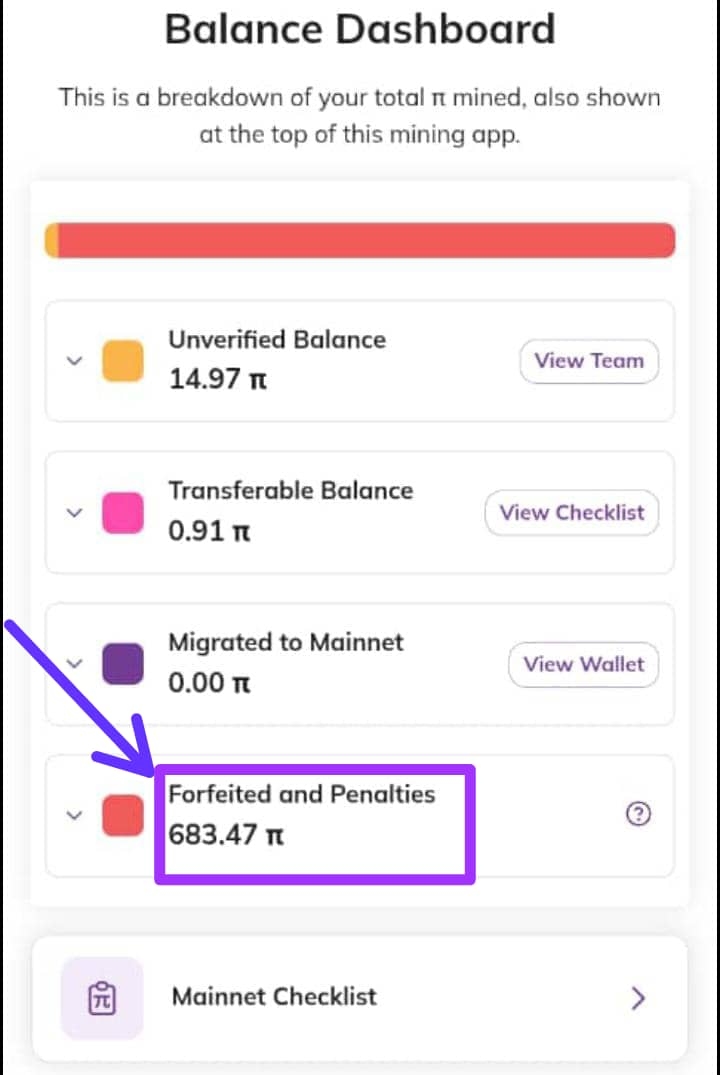Screen dimensions: 720x1075
Task: Expand the Unverified Balance chevron
Action: coord(73,361)
